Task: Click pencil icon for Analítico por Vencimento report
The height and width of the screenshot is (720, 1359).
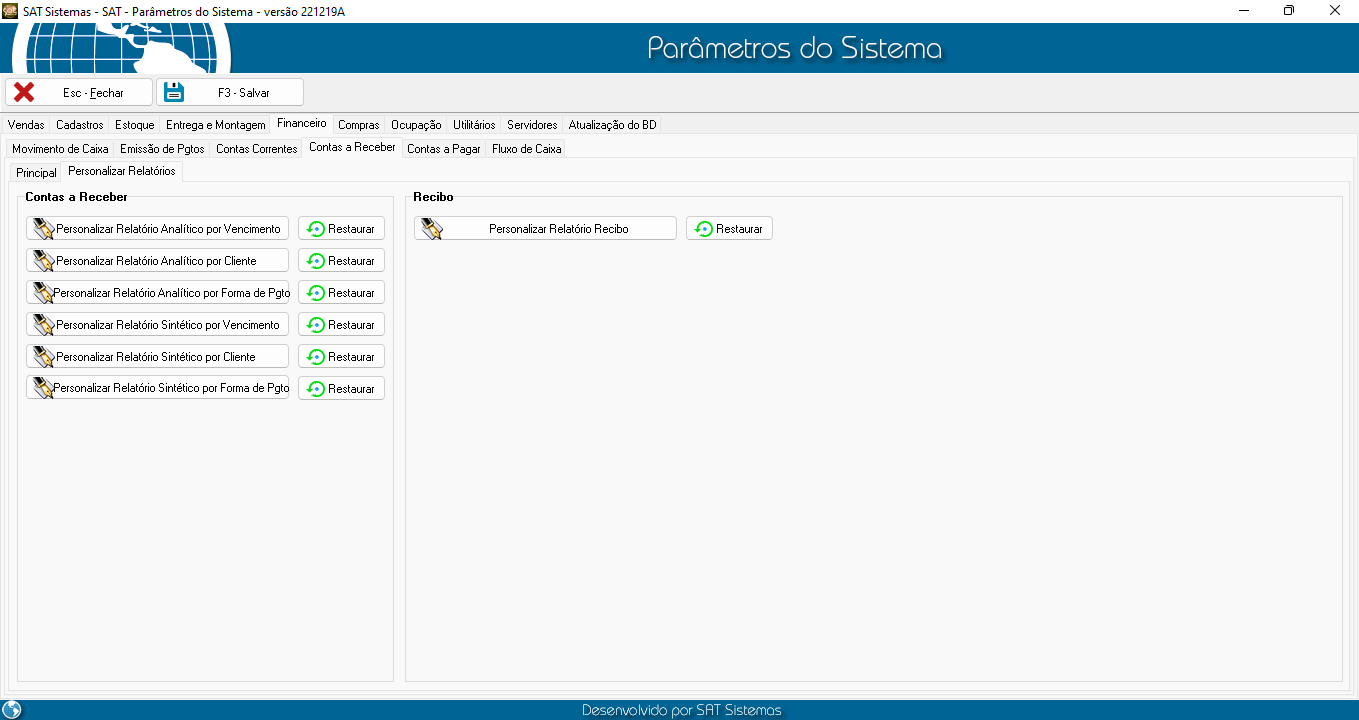Action: coord(43,229)
